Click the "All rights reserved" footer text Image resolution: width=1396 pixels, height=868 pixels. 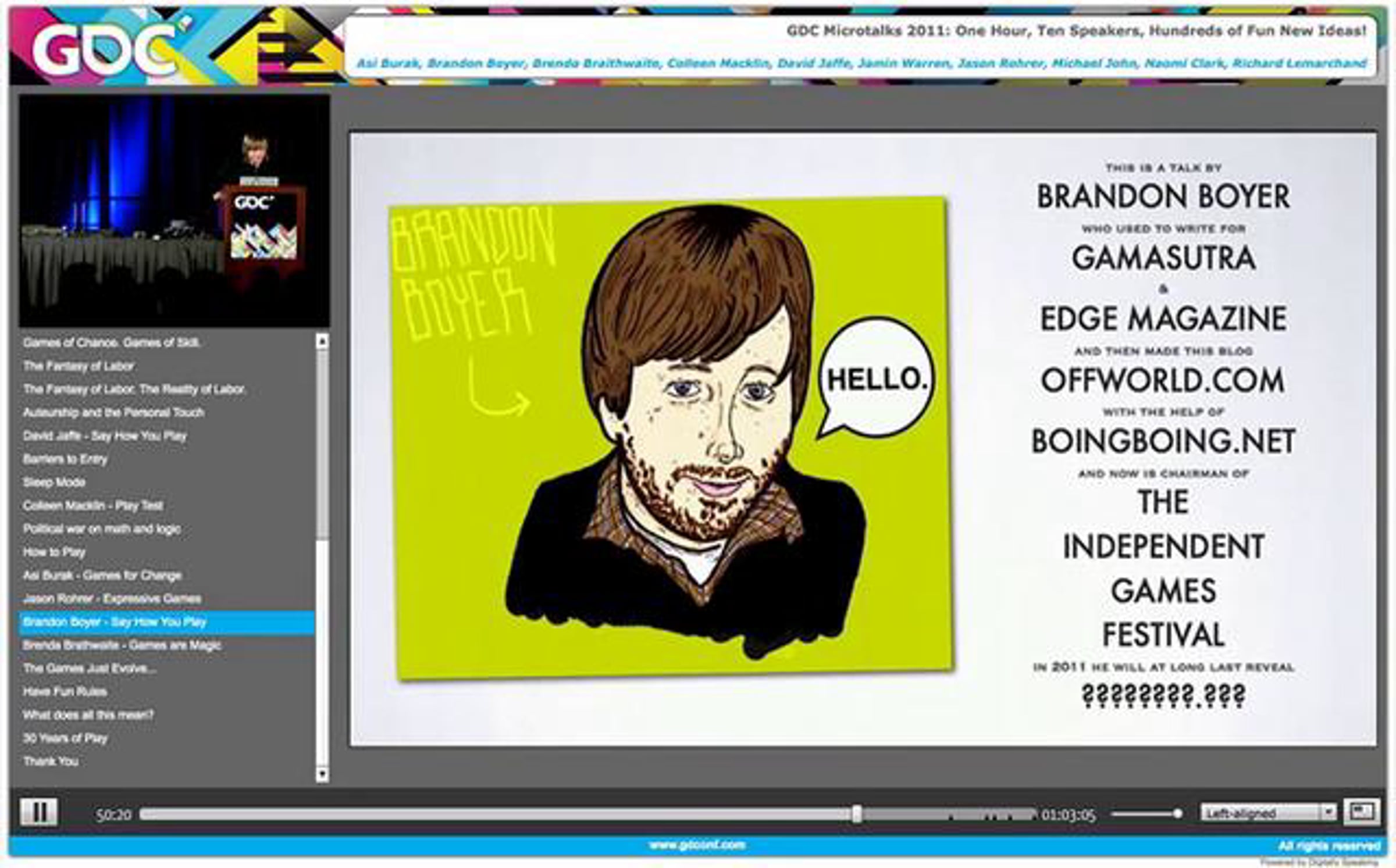click(1329, 845)
